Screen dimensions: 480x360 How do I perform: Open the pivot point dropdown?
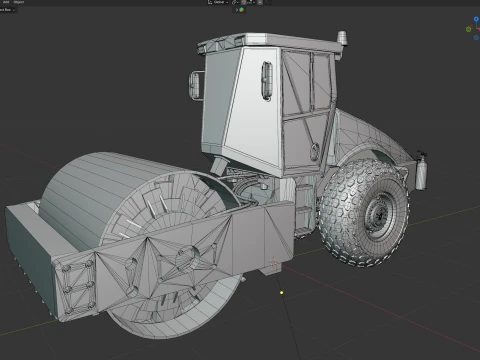pyautogui.click(x=235, y=2)
